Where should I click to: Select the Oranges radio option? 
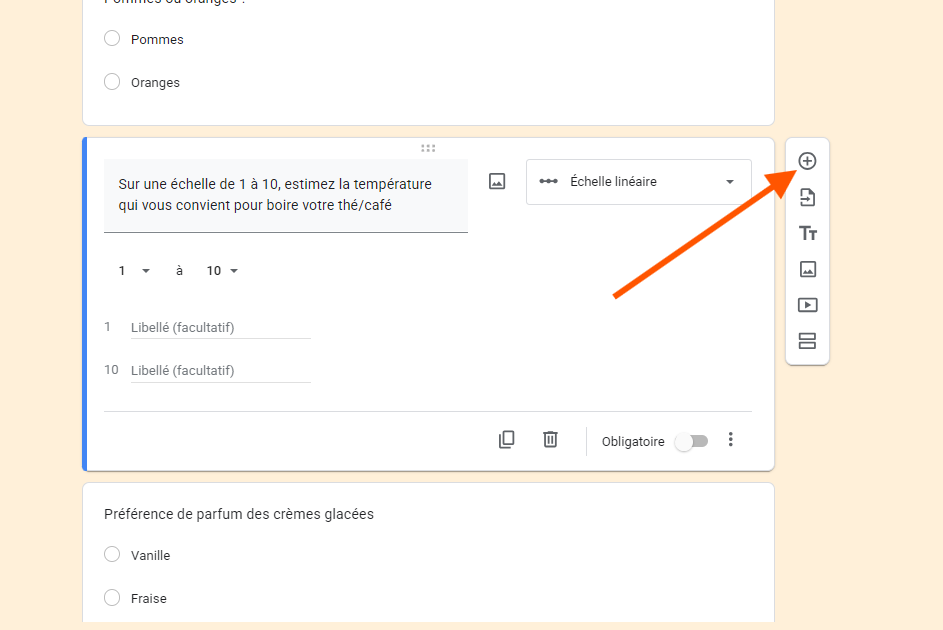112,82
